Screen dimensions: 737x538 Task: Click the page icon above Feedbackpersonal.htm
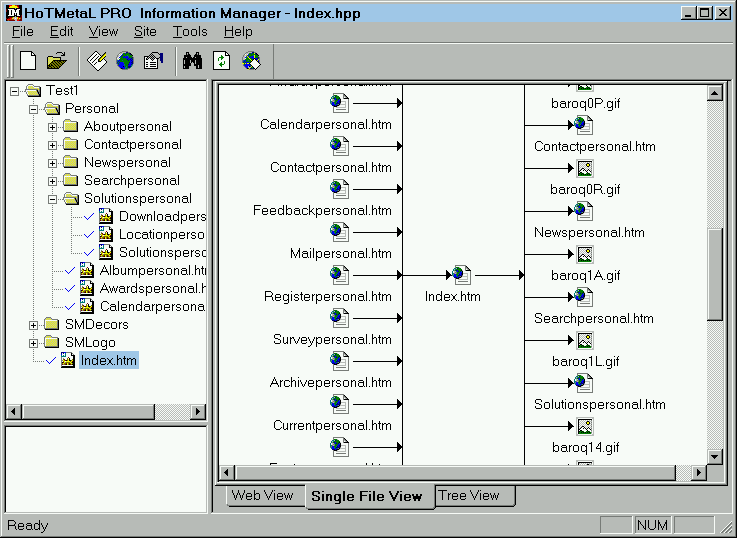coord(339,189)
